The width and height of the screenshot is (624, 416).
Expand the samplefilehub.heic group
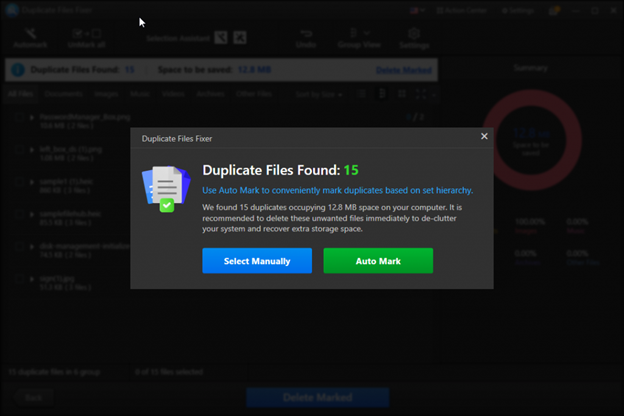[x=32, y=214]
